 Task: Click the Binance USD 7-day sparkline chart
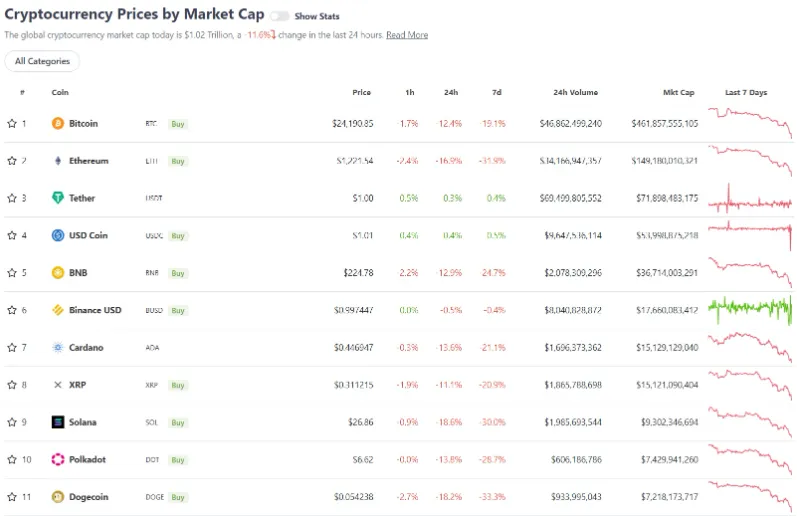point(750,310)
